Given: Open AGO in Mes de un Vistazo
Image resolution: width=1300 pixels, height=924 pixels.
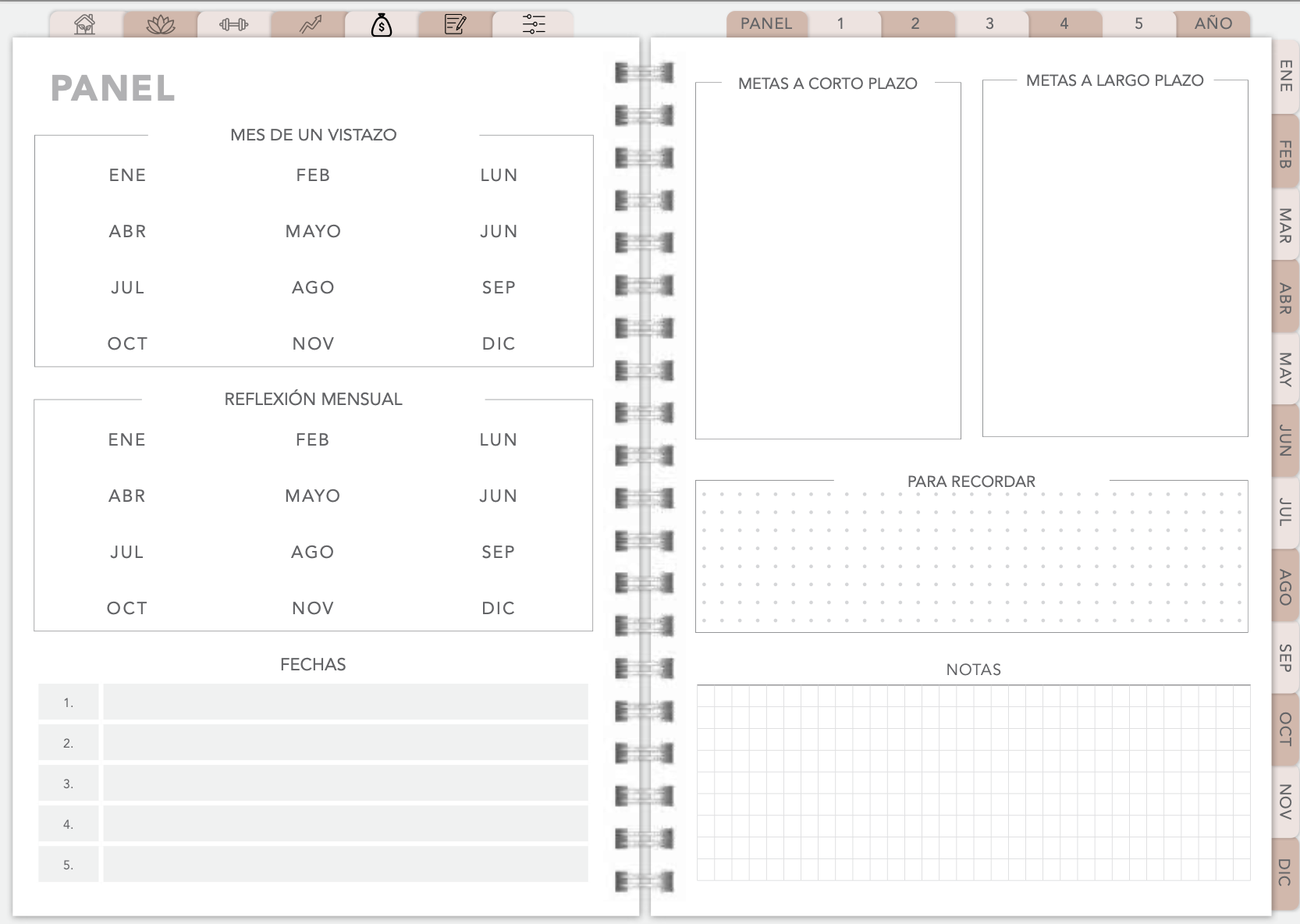Looking at the screenshot, I should pyautogui.click(x=313, y=287).
